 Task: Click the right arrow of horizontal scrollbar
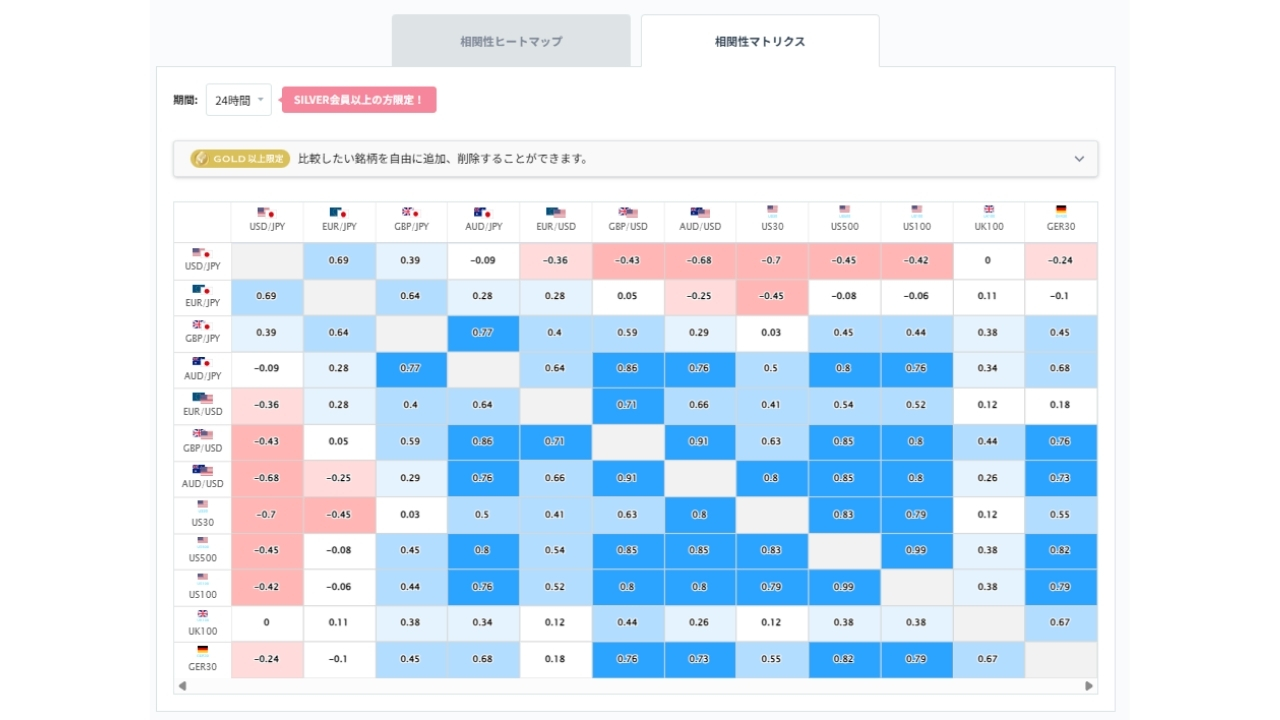point(1089,686)
